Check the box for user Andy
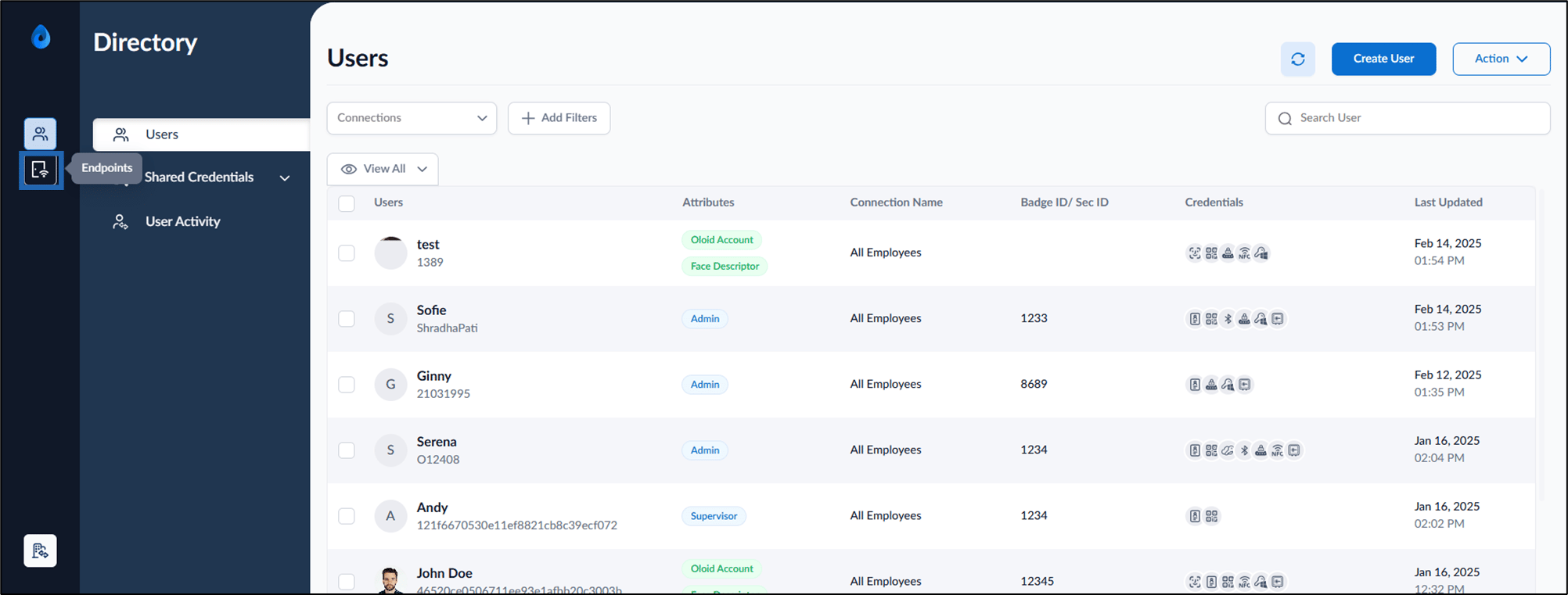The width and height of the screenshot is (1568, 595). 347,515
